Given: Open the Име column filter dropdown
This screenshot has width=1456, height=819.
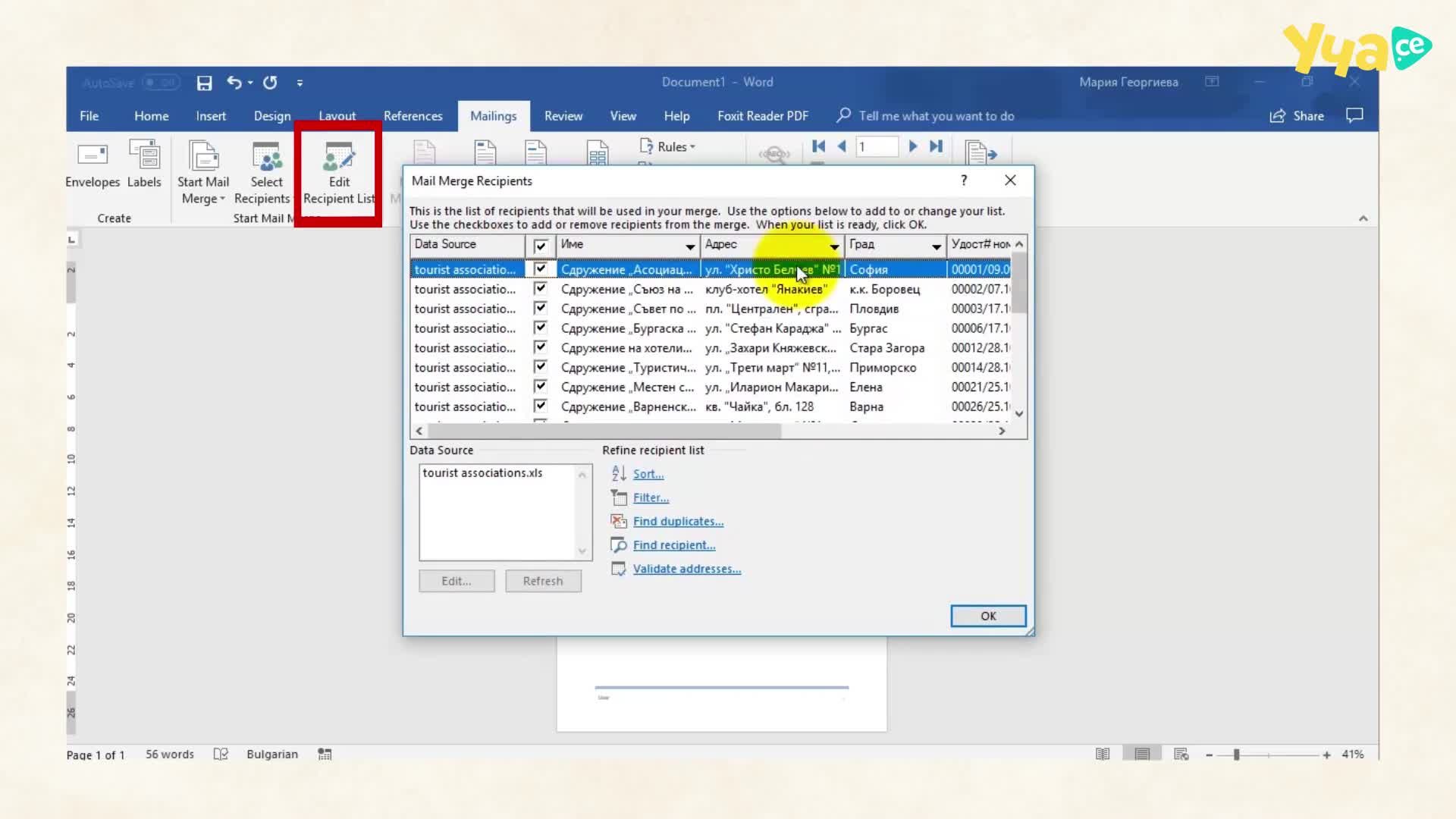Looking at the screenshot, I should [x=690, y=246].
